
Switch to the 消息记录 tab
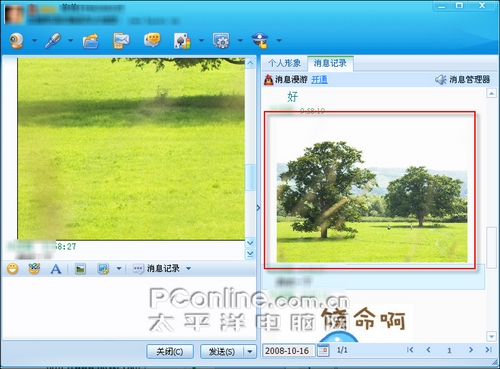pos(330,63)
